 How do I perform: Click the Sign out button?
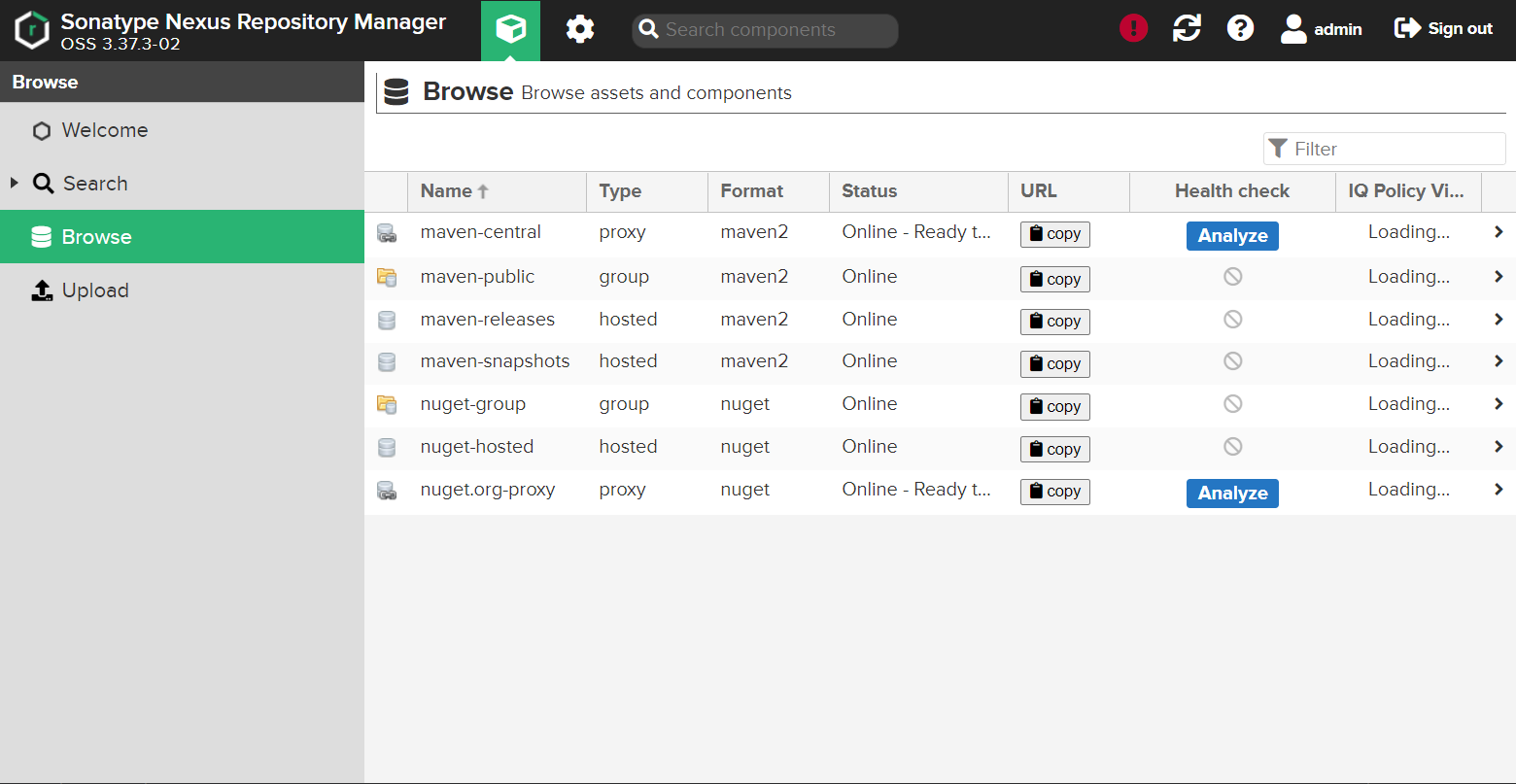coord(1443,29)
